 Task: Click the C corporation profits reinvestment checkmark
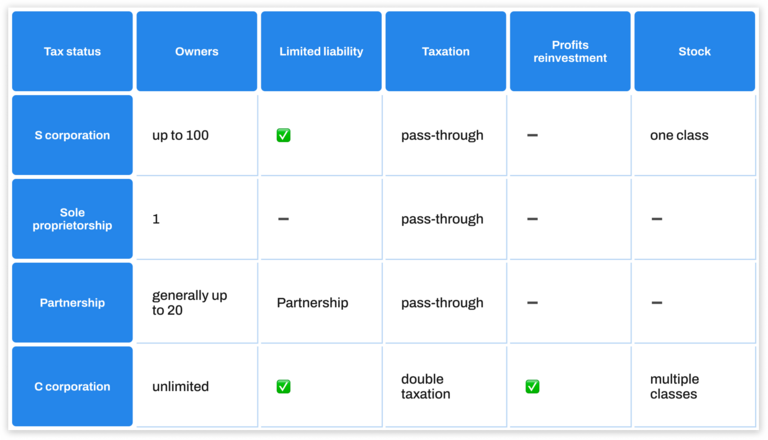532,386
